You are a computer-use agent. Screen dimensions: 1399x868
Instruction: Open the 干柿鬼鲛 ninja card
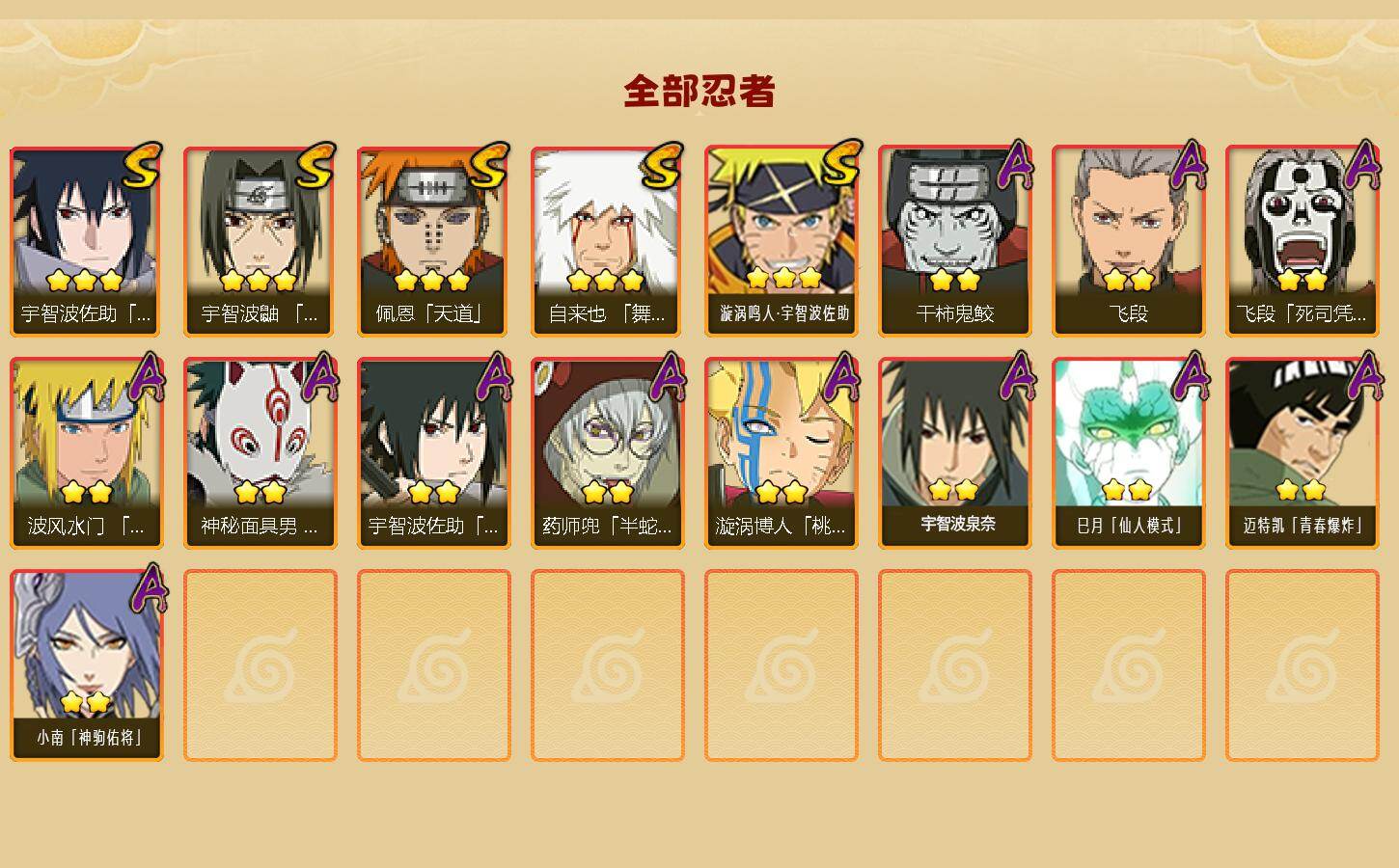tap(954, 241)
